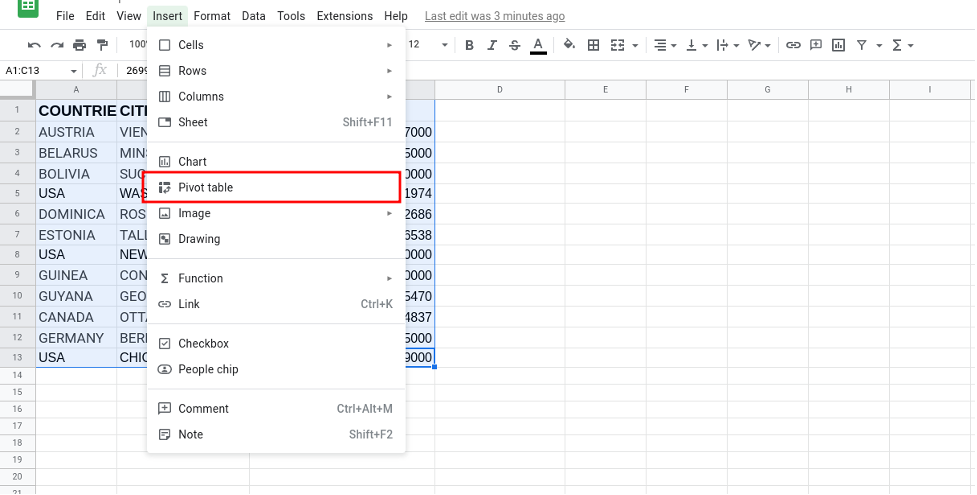The height and width of the screenshot is (495, 977).
Task: Choose Link from the Insert menu
Action: (x=276, y=304)
